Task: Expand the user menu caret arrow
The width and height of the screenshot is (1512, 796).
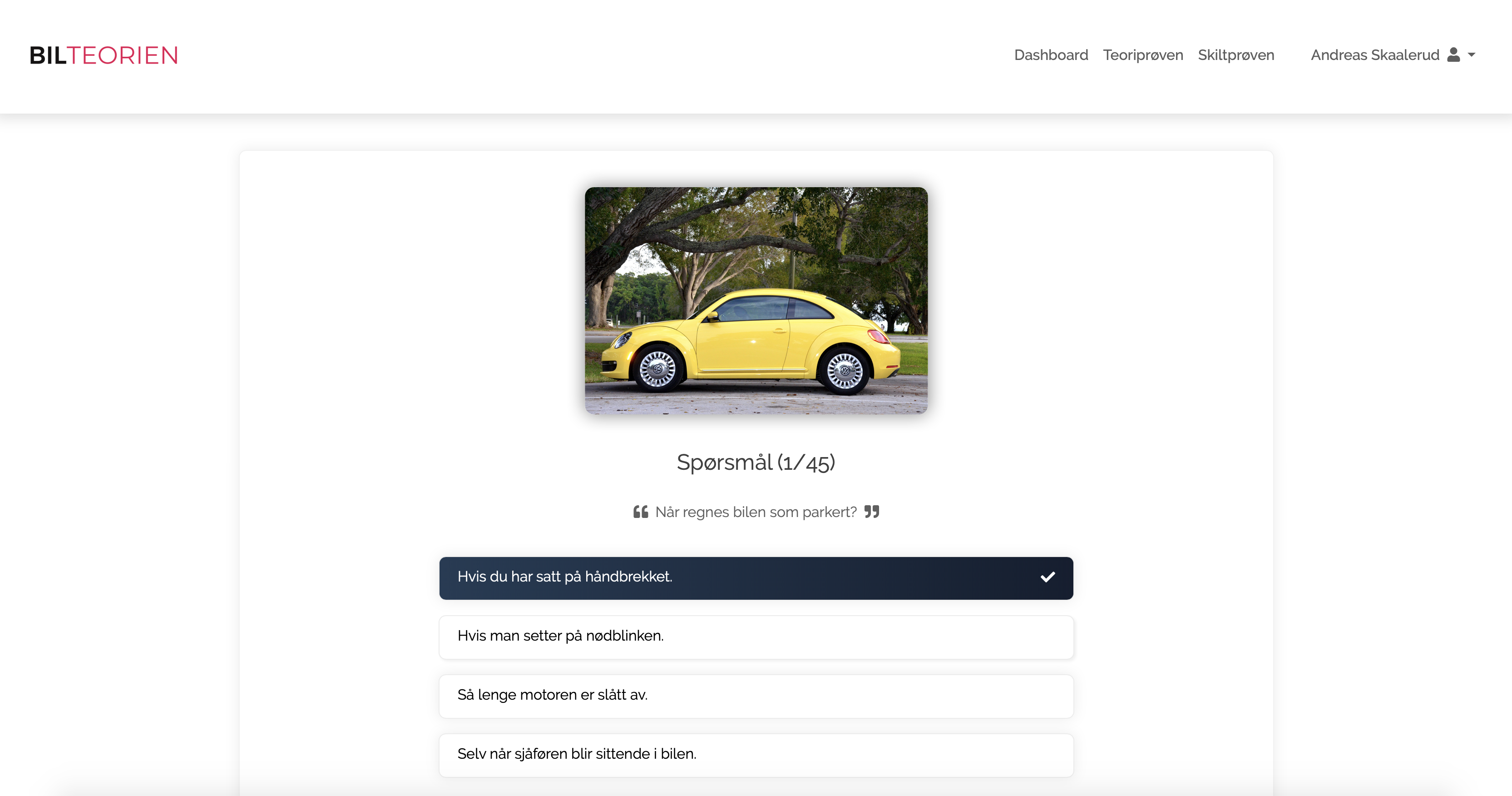Action: (x=1472, y=55)
